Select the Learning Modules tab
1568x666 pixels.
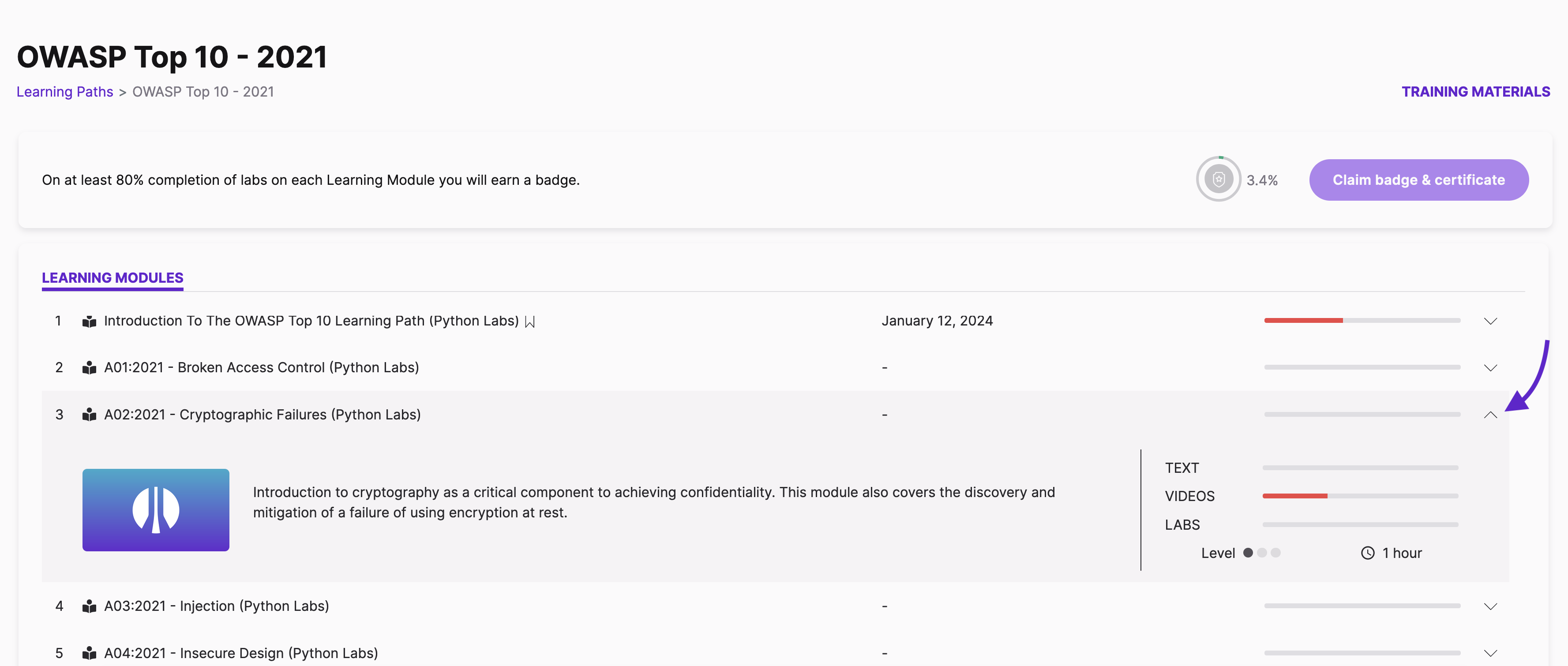pyautogui.click(x=113, y=277)
